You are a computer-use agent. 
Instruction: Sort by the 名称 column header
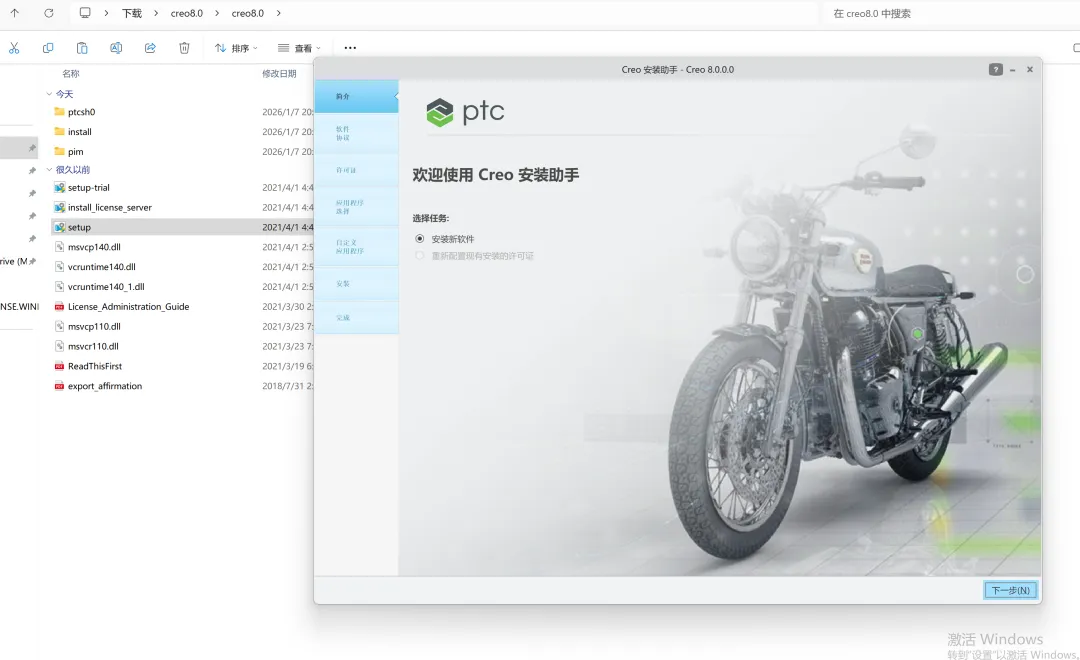click(71, 74)
